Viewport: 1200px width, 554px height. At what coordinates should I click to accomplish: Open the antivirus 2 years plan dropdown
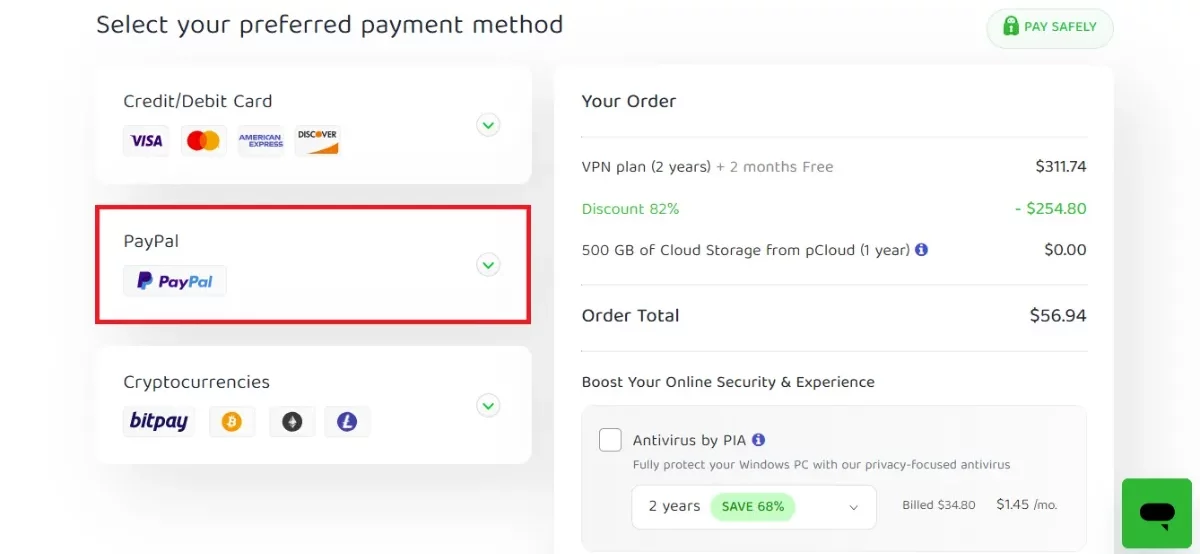754,507
